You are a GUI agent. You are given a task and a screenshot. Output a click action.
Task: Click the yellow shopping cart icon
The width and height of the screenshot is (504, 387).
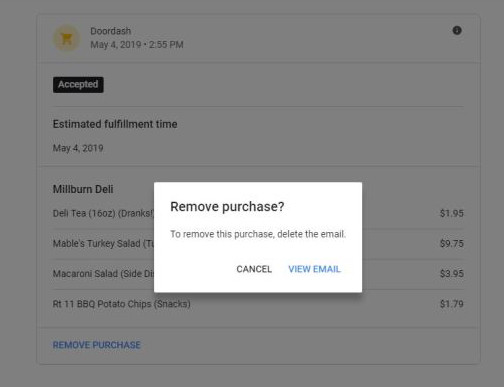click(67, 39)
